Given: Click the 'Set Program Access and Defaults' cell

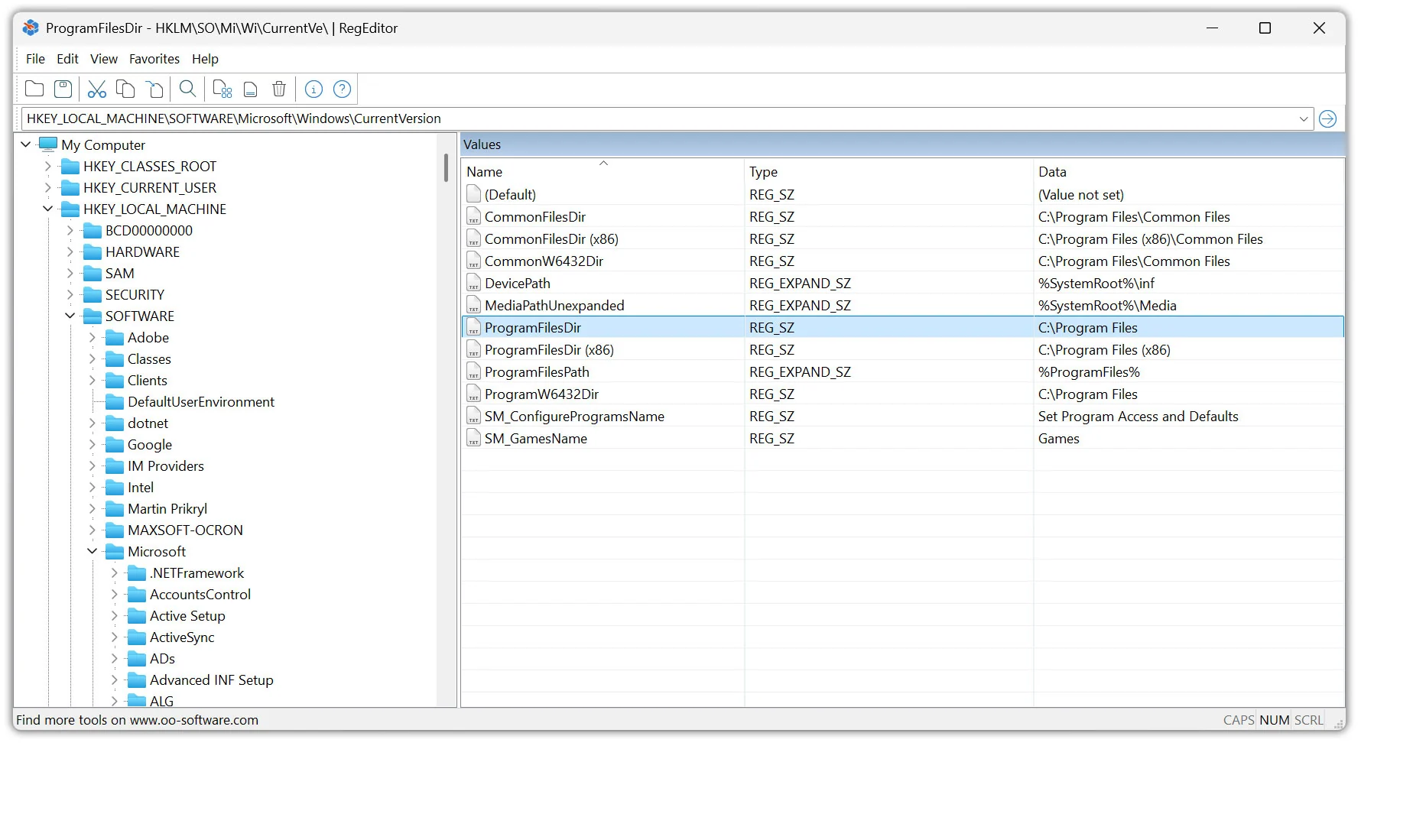Looking at the screenshot, I should point(1138,416).
